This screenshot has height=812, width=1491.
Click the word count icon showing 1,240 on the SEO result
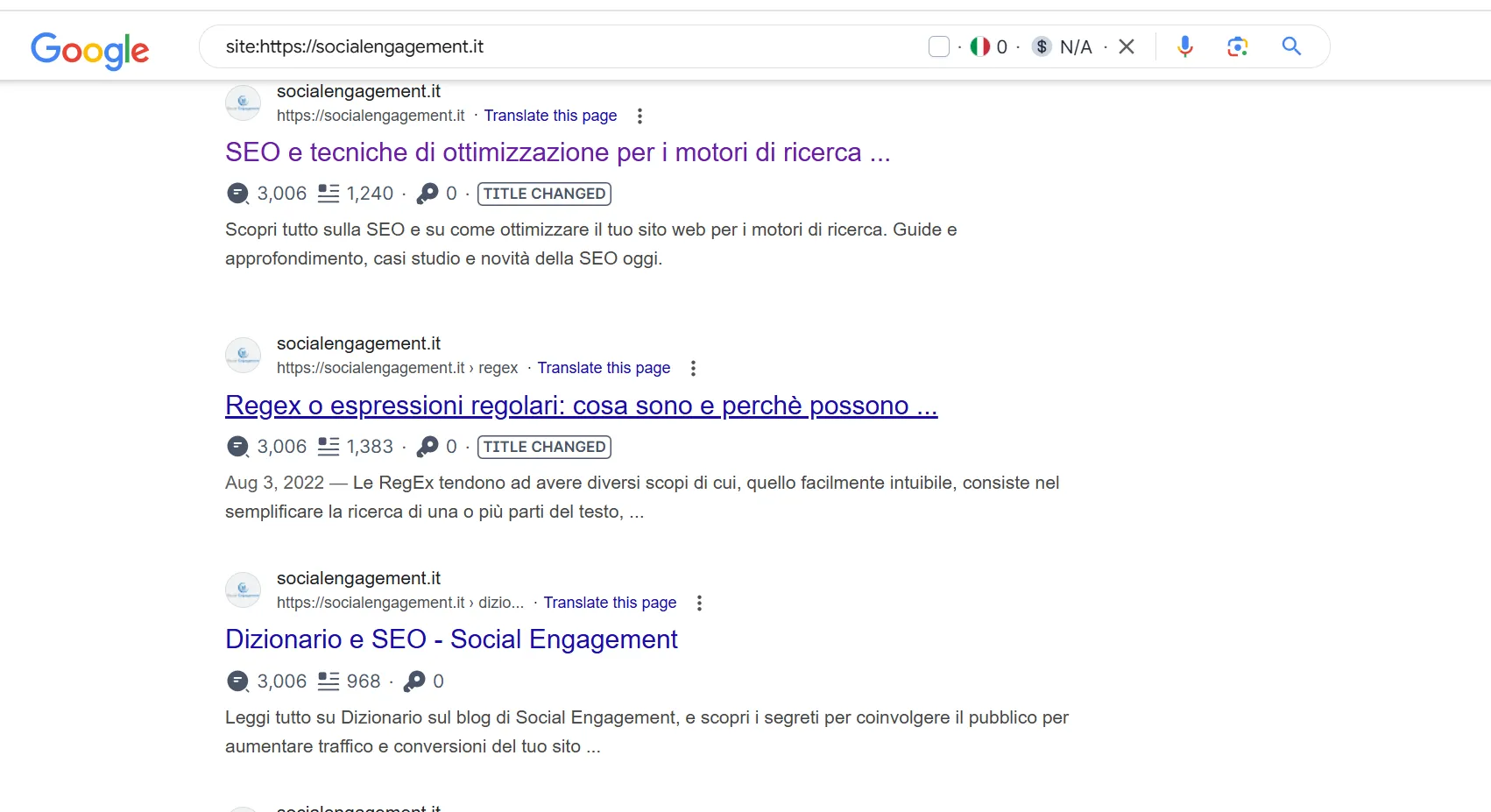click(329, 193)
